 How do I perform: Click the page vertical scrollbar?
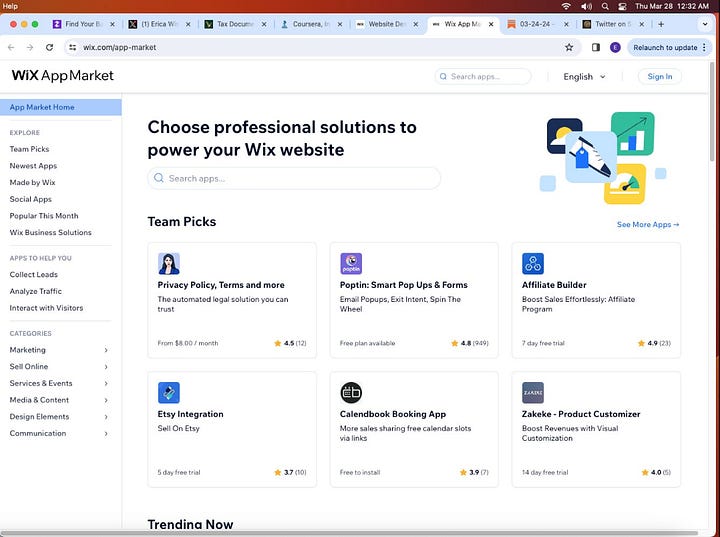pyautogui.click(x=712, y=113)
